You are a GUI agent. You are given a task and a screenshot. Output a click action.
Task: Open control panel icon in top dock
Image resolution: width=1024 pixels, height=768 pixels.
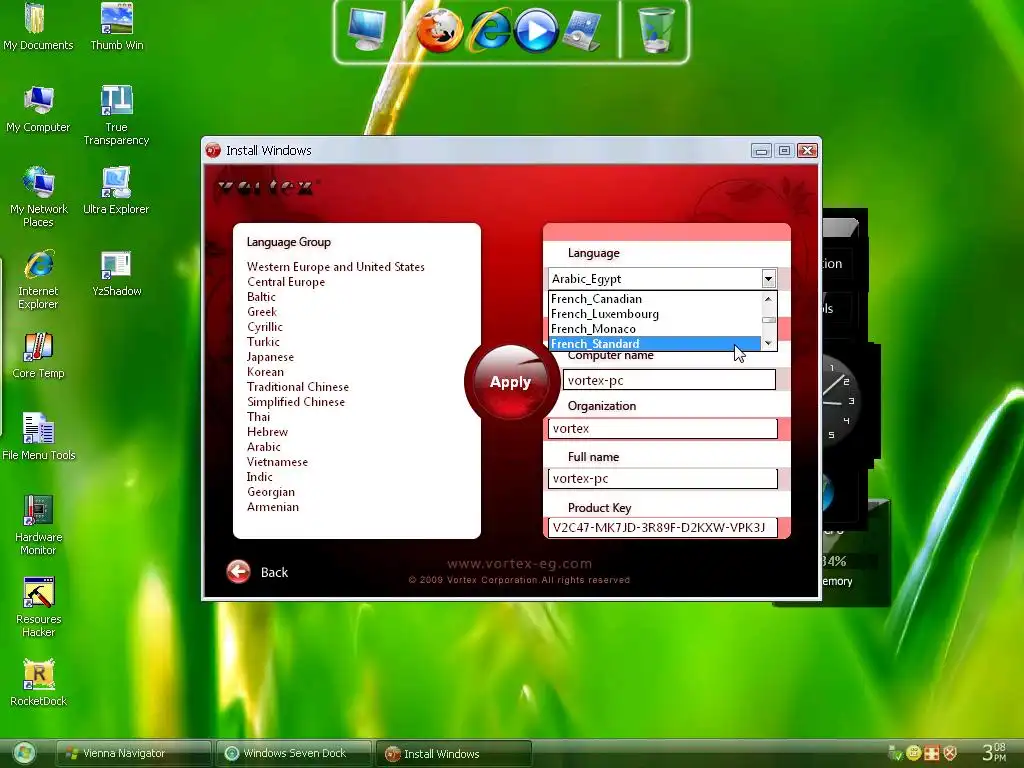click(581, 31)
